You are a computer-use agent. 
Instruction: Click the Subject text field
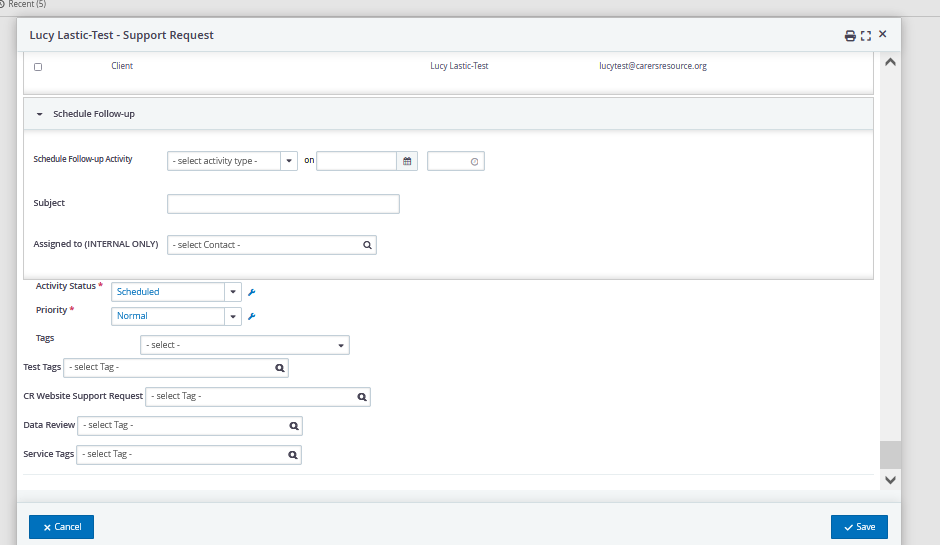(283, 204)
